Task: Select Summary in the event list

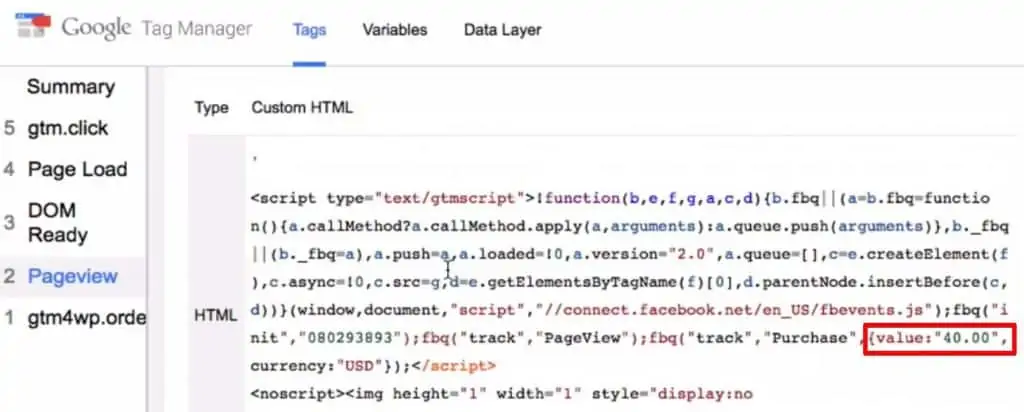Action: 71,87
